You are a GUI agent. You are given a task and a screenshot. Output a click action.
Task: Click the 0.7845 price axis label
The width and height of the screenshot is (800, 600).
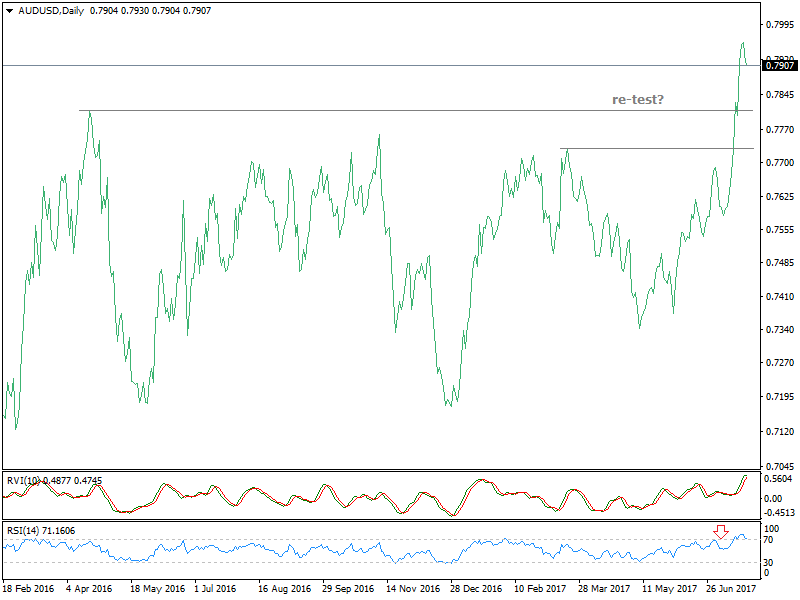[780, 96]
